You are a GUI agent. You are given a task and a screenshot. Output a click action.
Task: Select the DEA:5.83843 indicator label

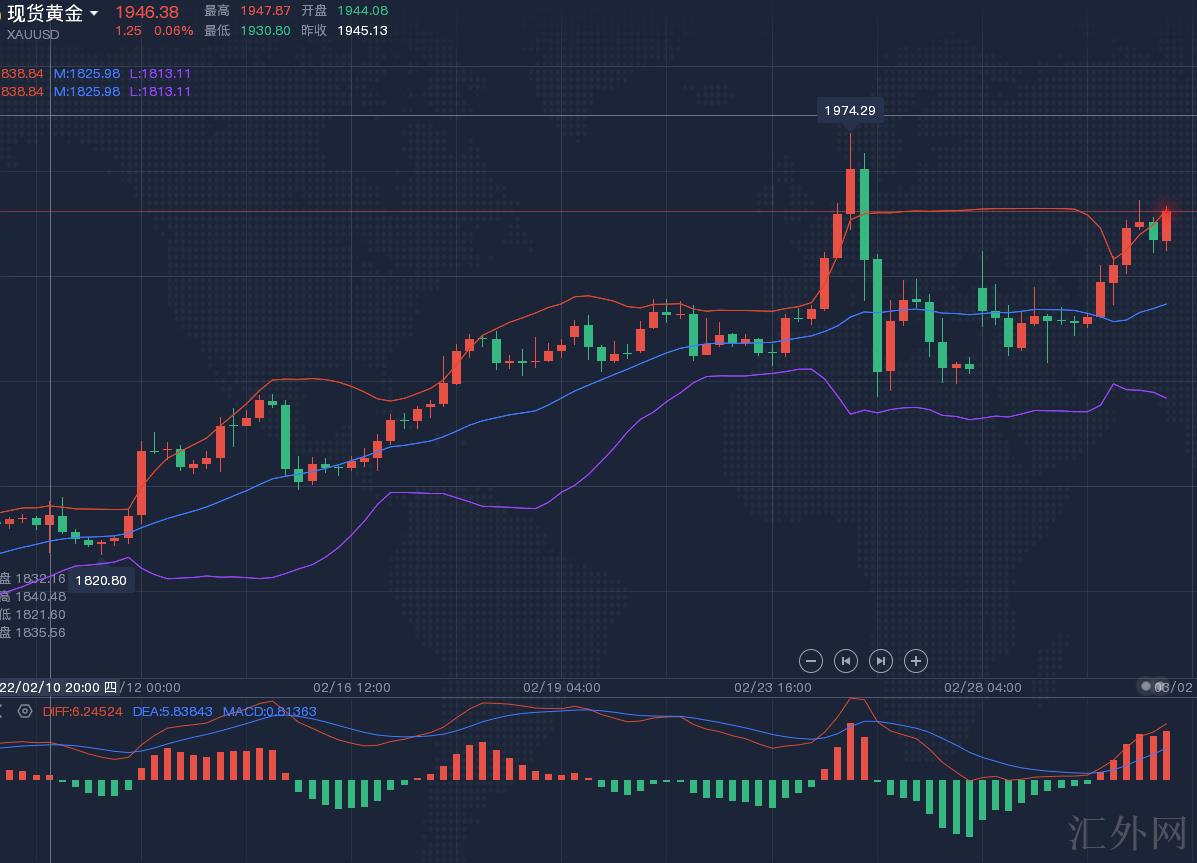tap(173, 711)
